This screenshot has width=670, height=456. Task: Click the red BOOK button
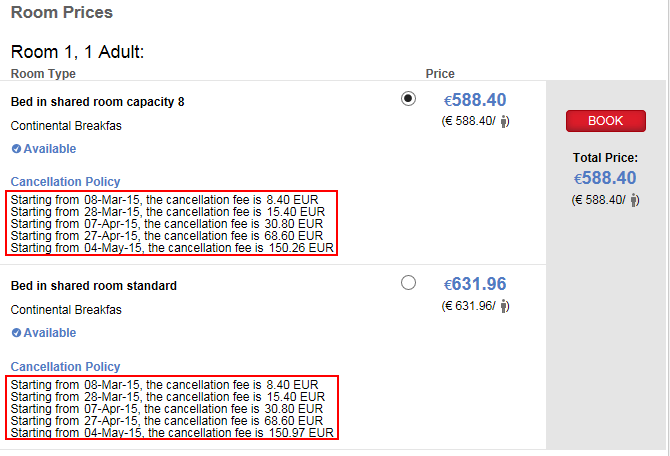click(605, 121)
